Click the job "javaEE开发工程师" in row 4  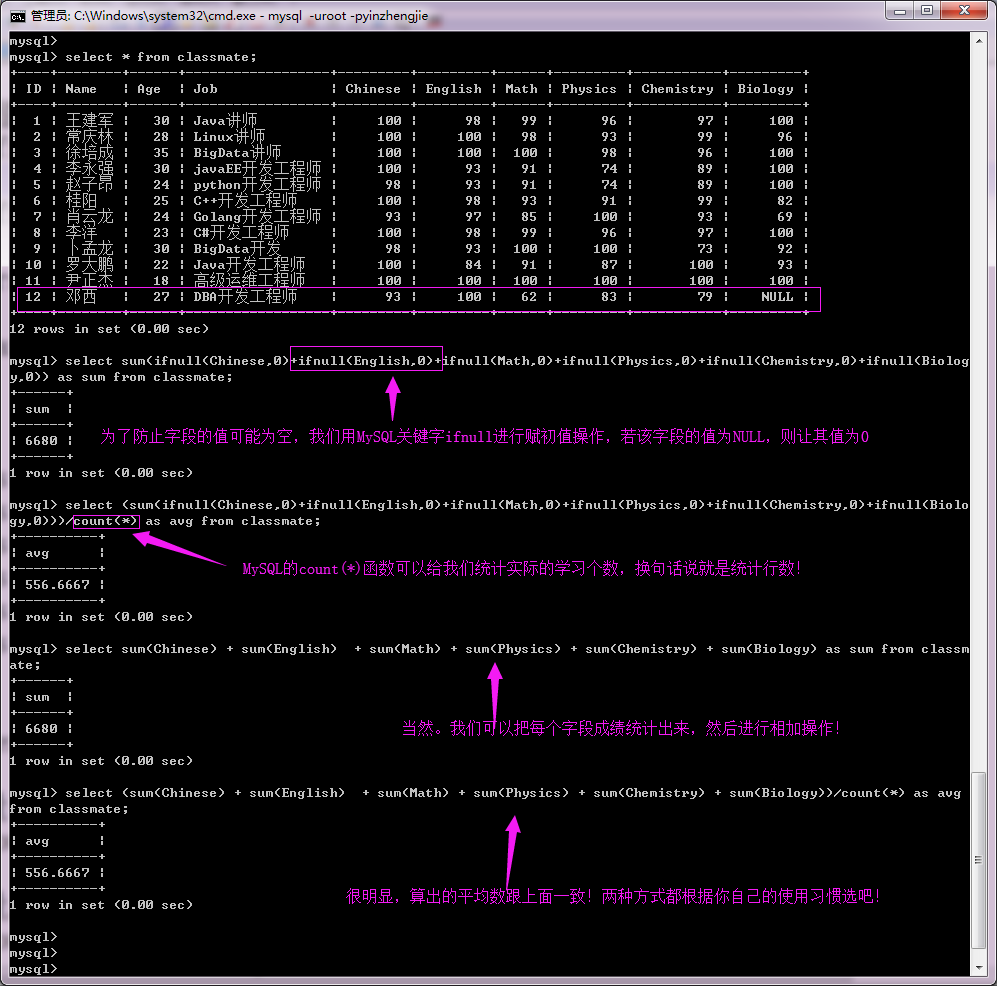click(x=257, y=168)
